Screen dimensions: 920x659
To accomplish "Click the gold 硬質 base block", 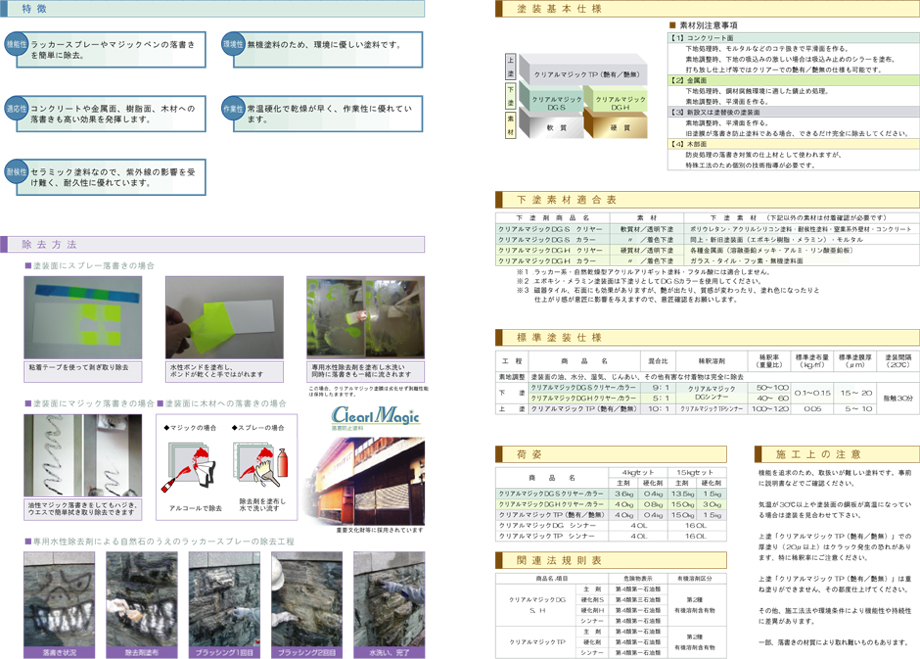I will [617, 125].
